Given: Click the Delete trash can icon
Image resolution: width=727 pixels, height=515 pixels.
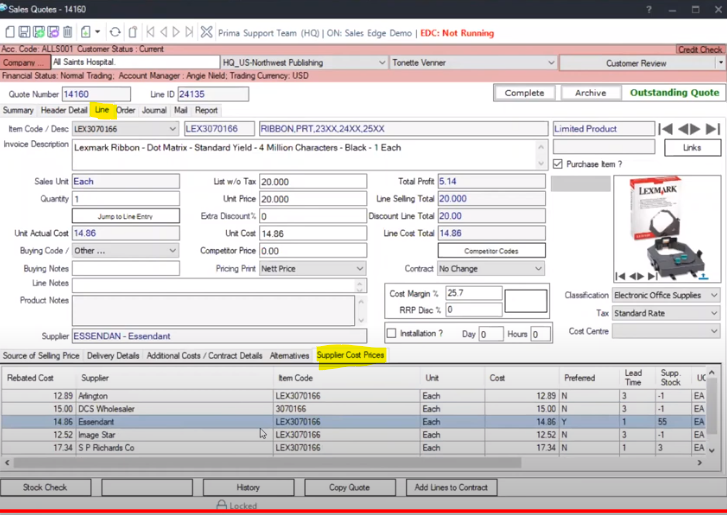Looking at the screenshot, I should click(x=68, y=32).
